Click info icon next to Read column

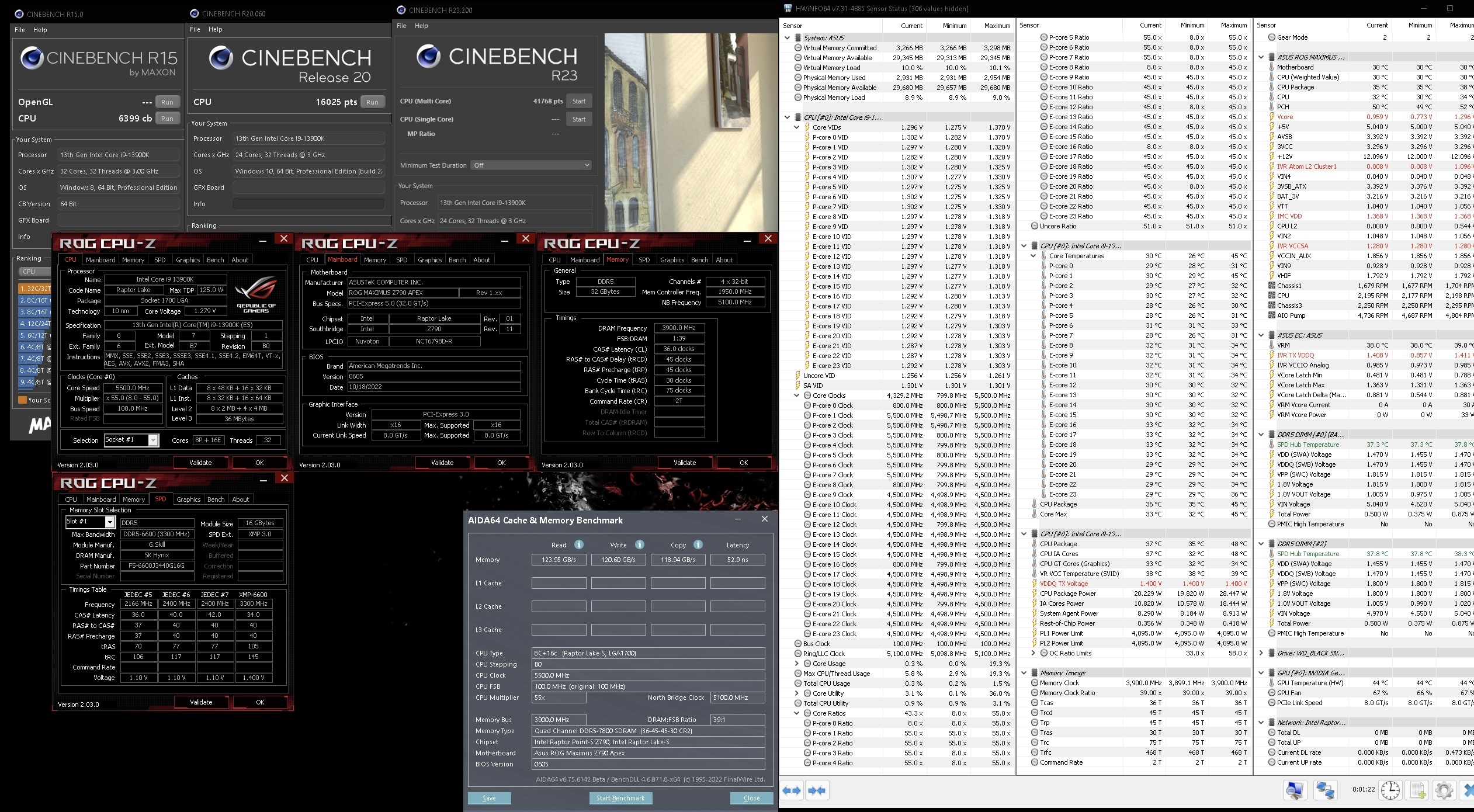tap(578, 544)
